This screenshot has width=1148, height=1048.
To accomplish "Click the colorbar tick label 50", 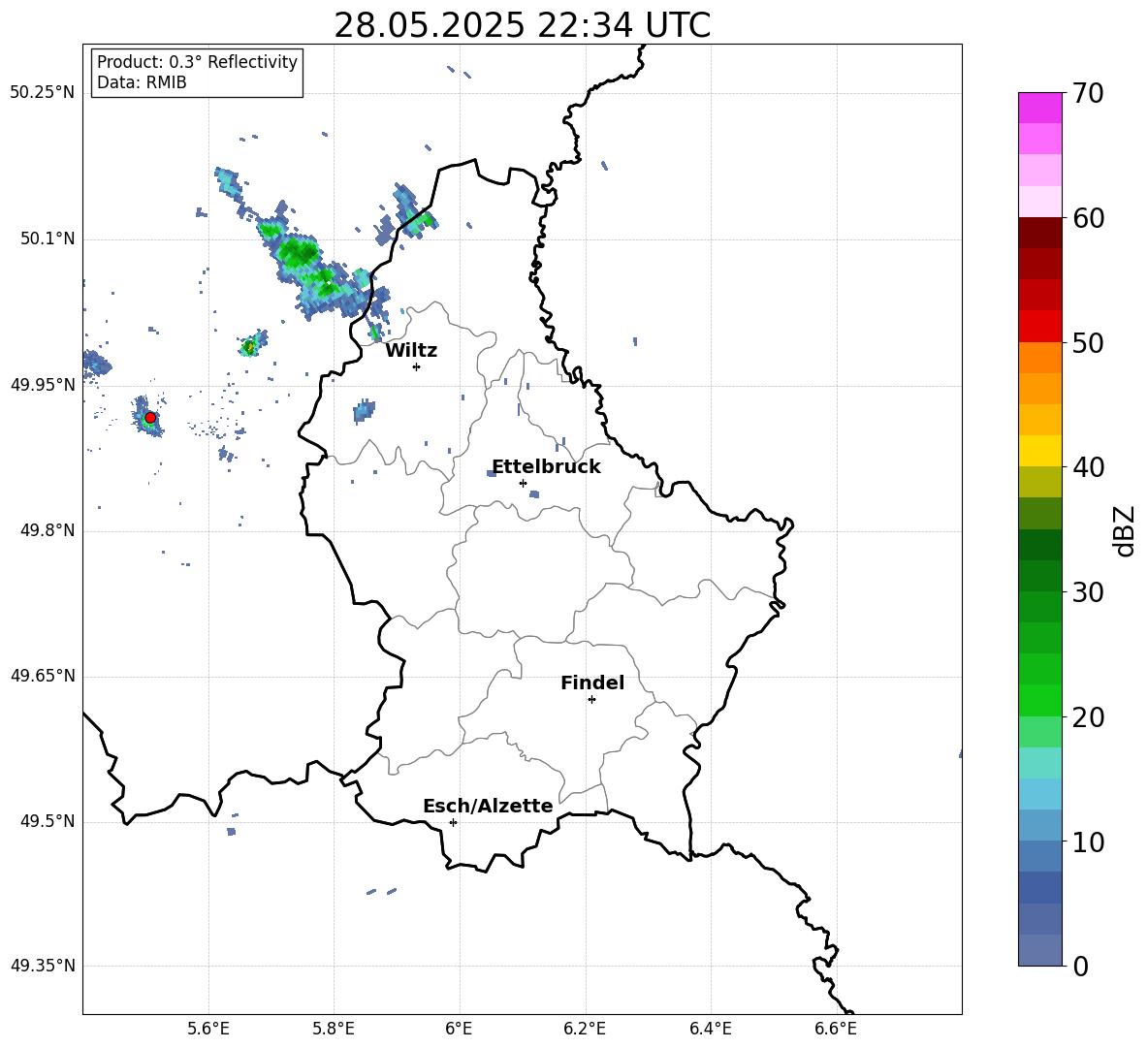I will coord(1089,342).
